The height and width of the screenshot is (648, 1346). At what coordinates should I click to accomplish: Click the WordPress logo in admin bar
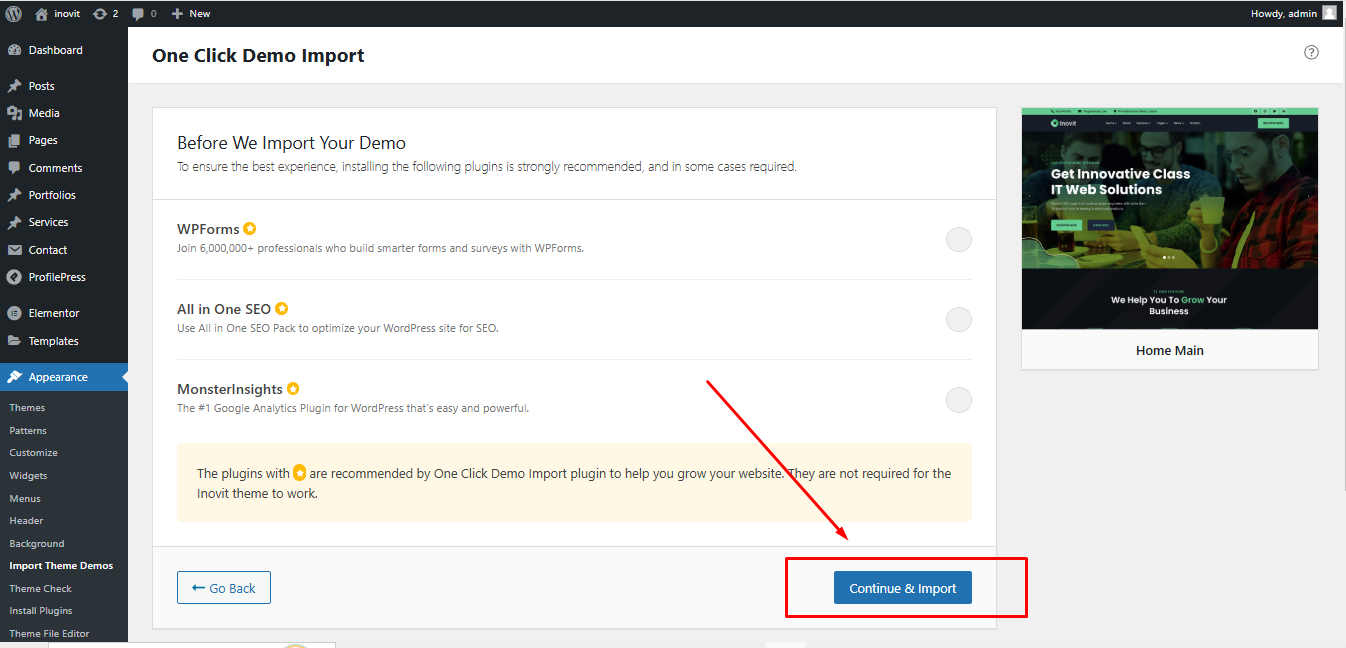click(x=14, y=13)
